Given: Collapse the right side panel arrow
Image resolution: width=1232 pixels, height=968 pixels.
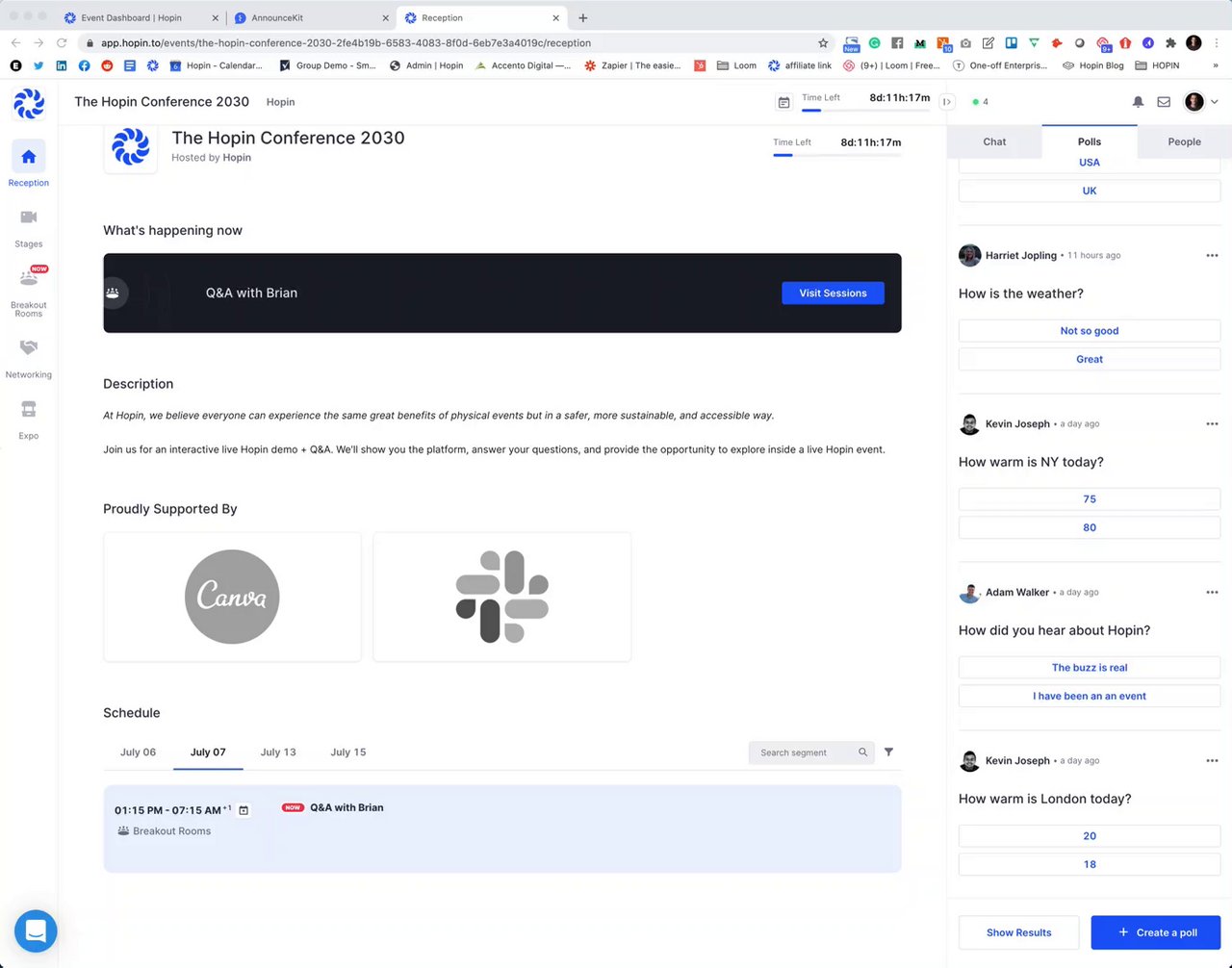Looking at the screenshot, I should [x=947, y=102].
